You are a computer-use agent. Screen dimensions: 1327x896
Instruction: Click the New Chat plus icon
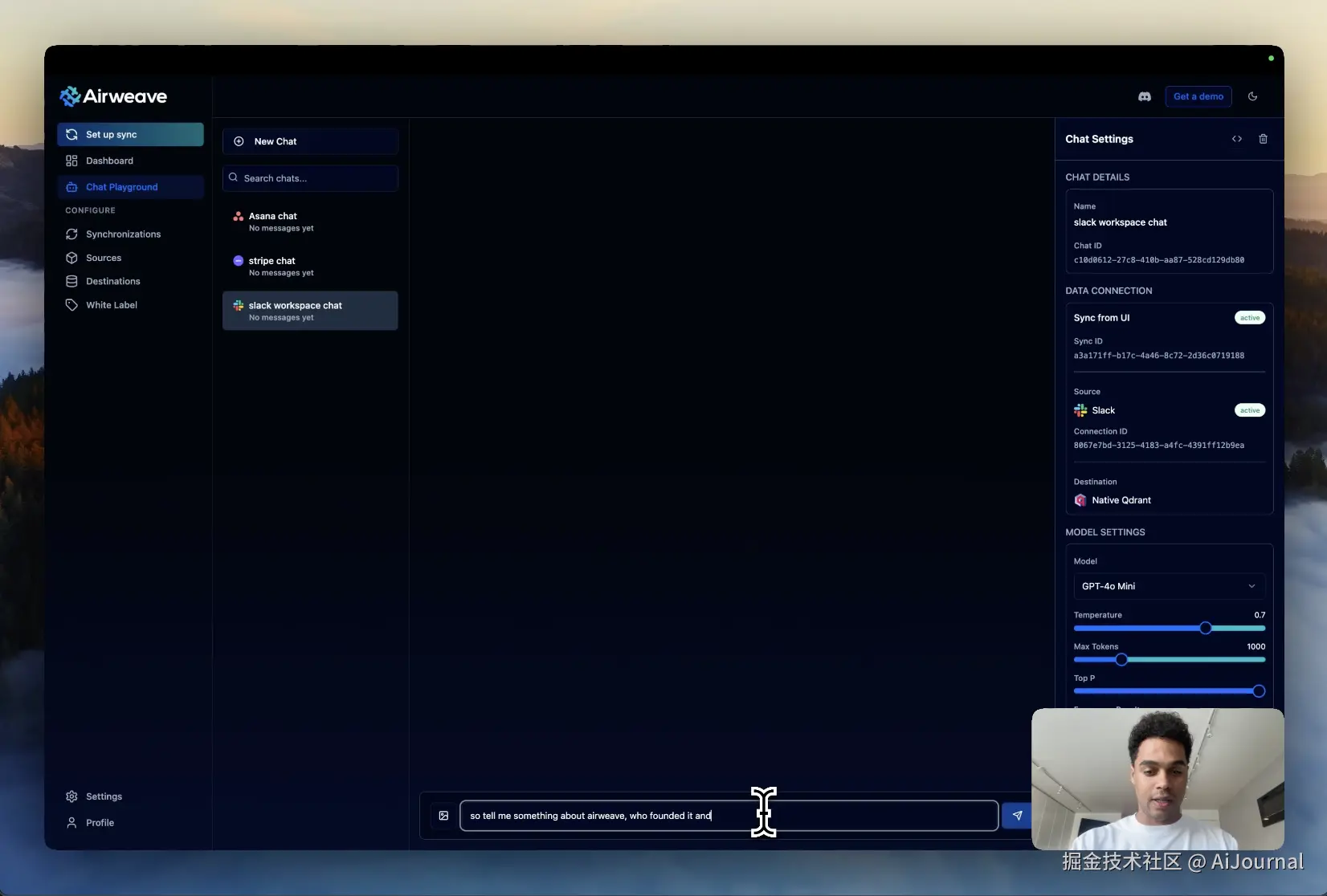coord(239,141)
